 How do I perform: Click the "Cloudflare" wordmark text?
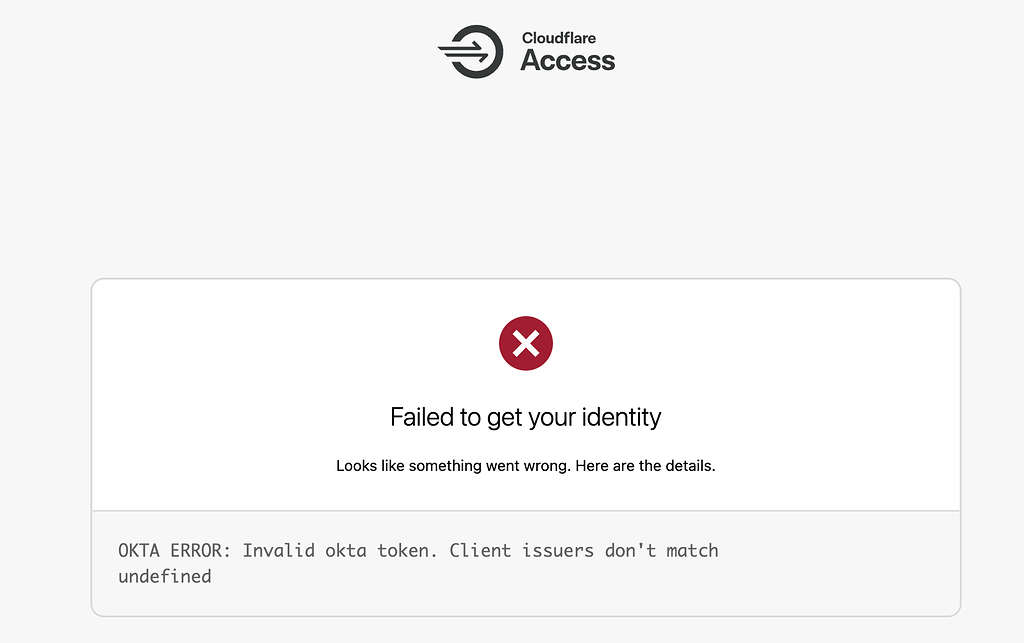(x=558, y=38)
